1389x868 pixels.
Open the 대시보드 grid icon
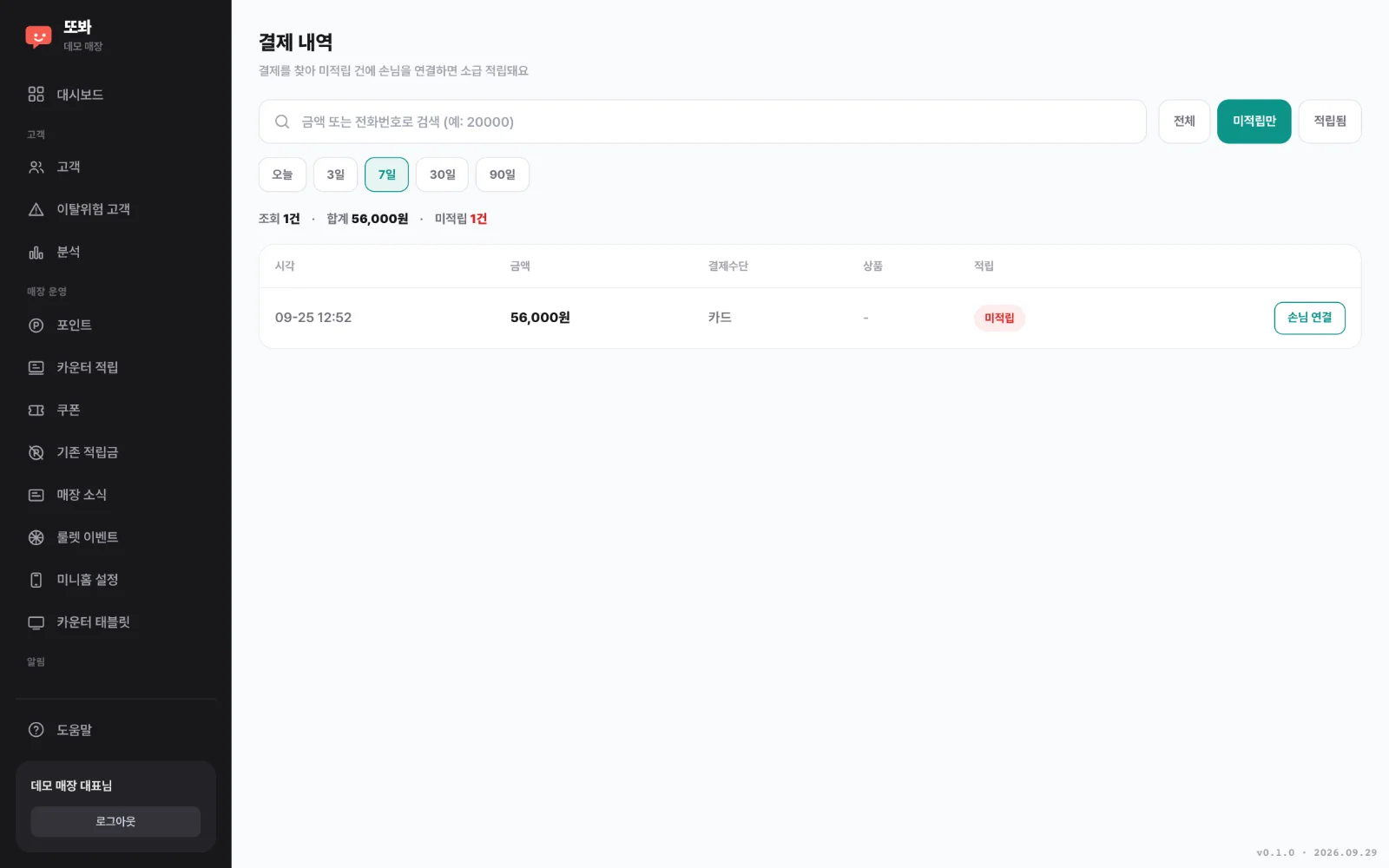[36, 94]
